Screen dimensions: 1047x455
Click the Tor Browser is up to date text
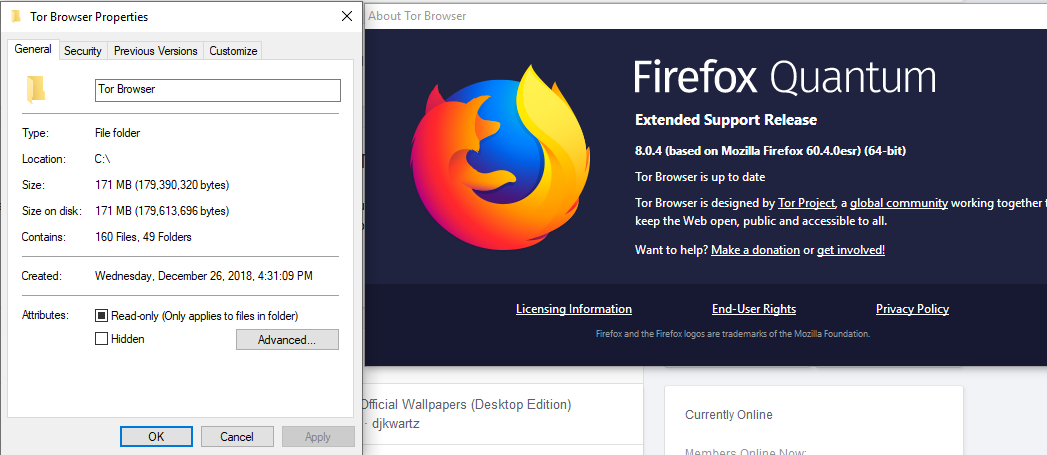pos(700,177)
